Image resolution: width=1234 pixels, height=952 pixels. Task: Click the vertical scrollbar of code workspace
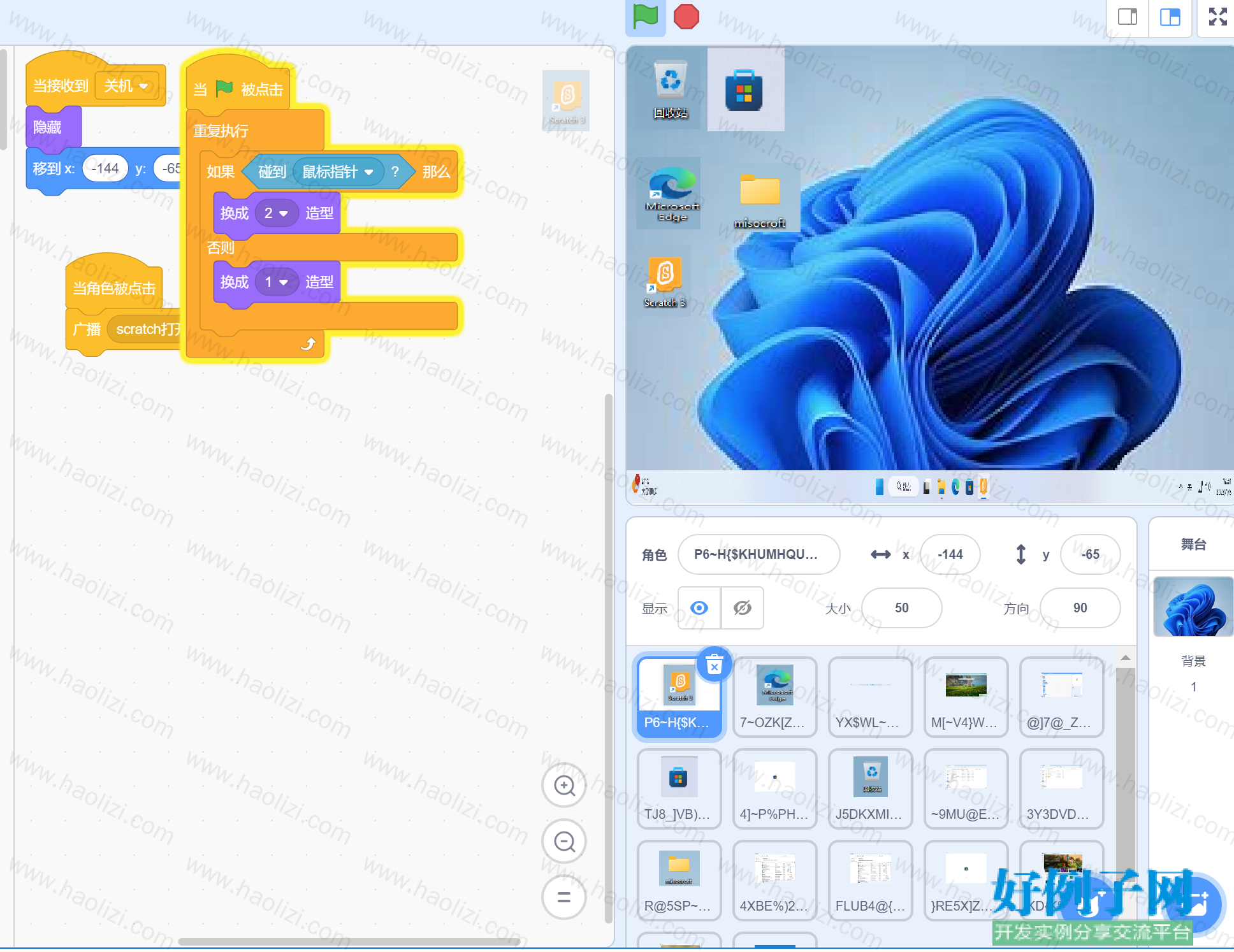pos(608,660)
